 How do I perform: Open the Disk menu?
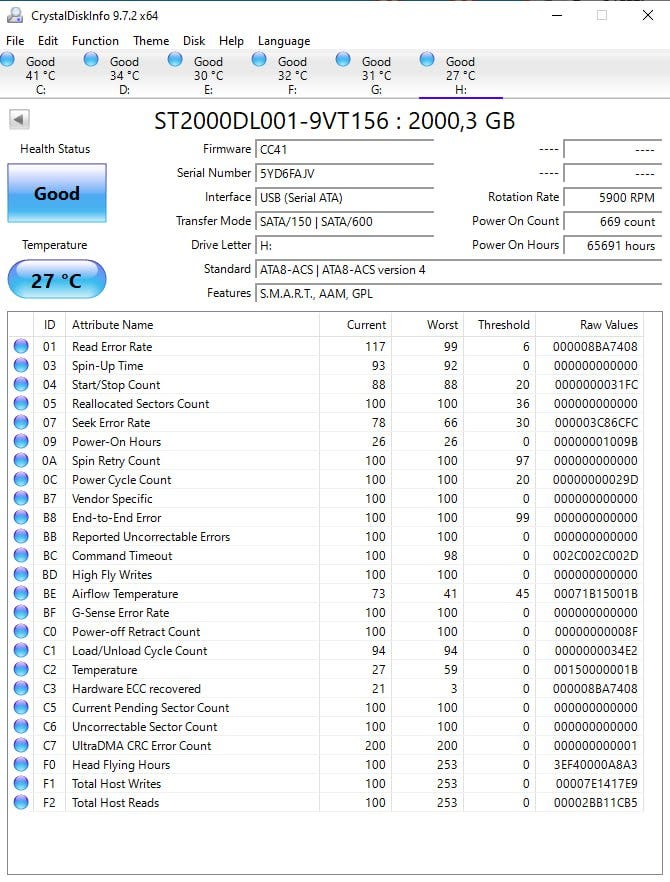click(194, 40)
